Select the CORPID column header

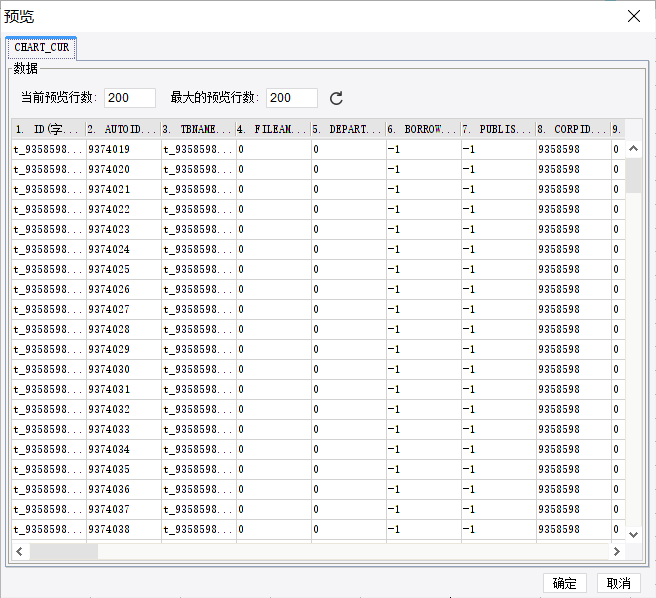click(x=573, y=129)
